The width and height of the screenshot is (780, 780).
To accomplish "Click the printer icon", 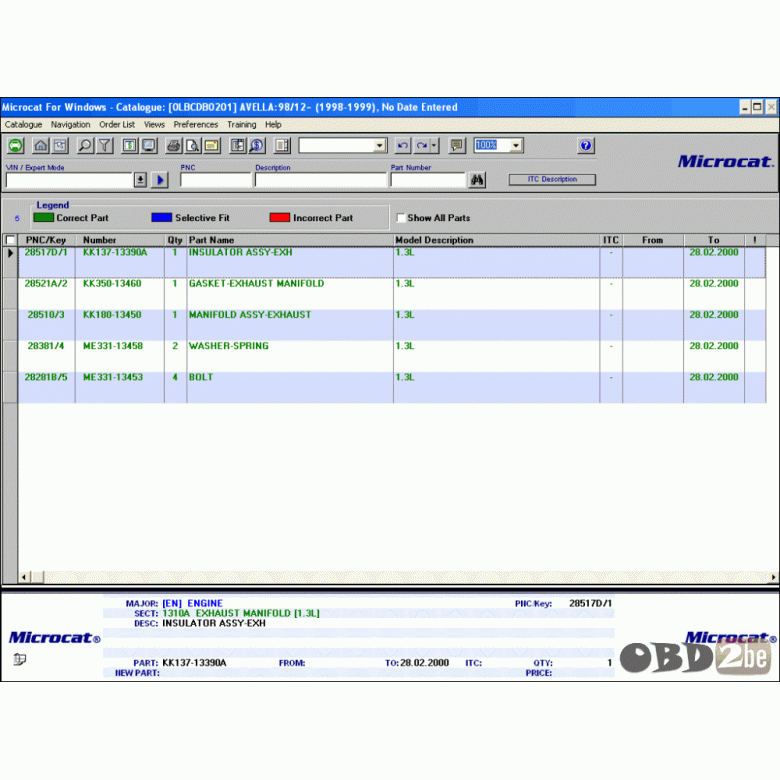I will 174,146.
